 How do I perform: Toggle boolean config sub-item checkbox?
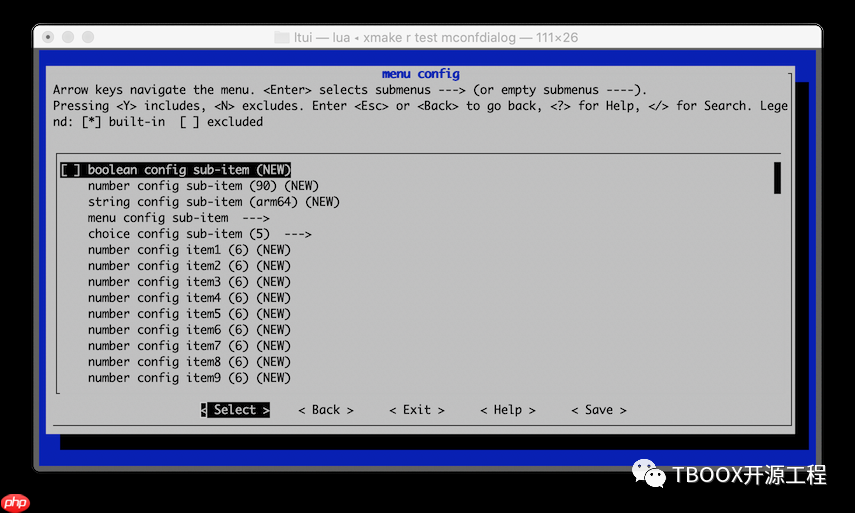coord(70,170)
